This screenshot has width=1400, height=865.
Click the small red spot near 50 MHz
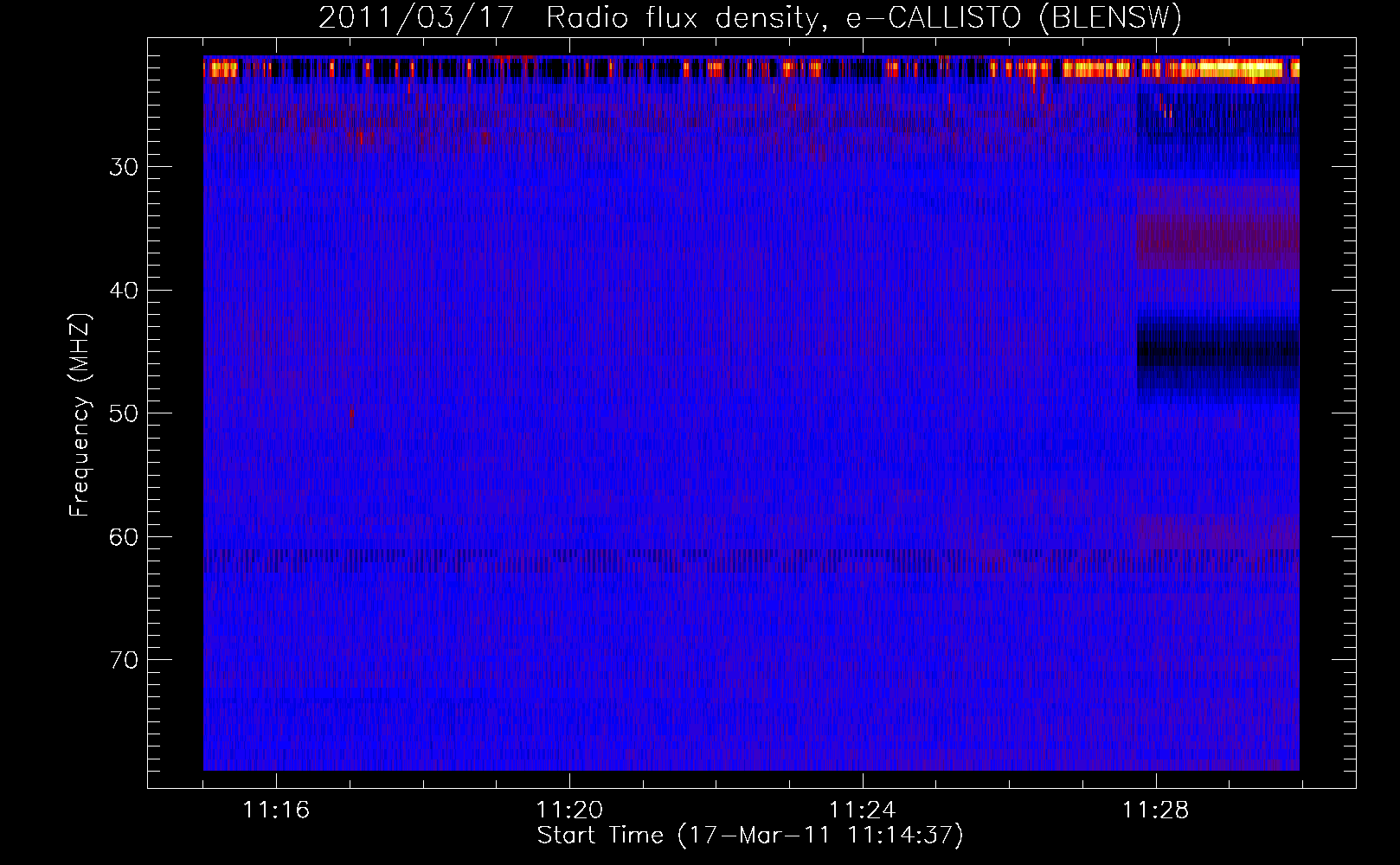[x=352, y=416]
